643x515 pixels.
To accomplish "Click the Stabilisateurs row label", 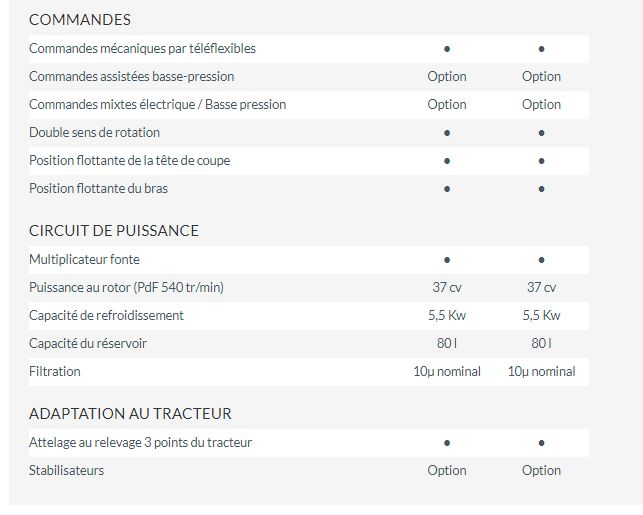I will pyautogui.click(x=66, y=470).
